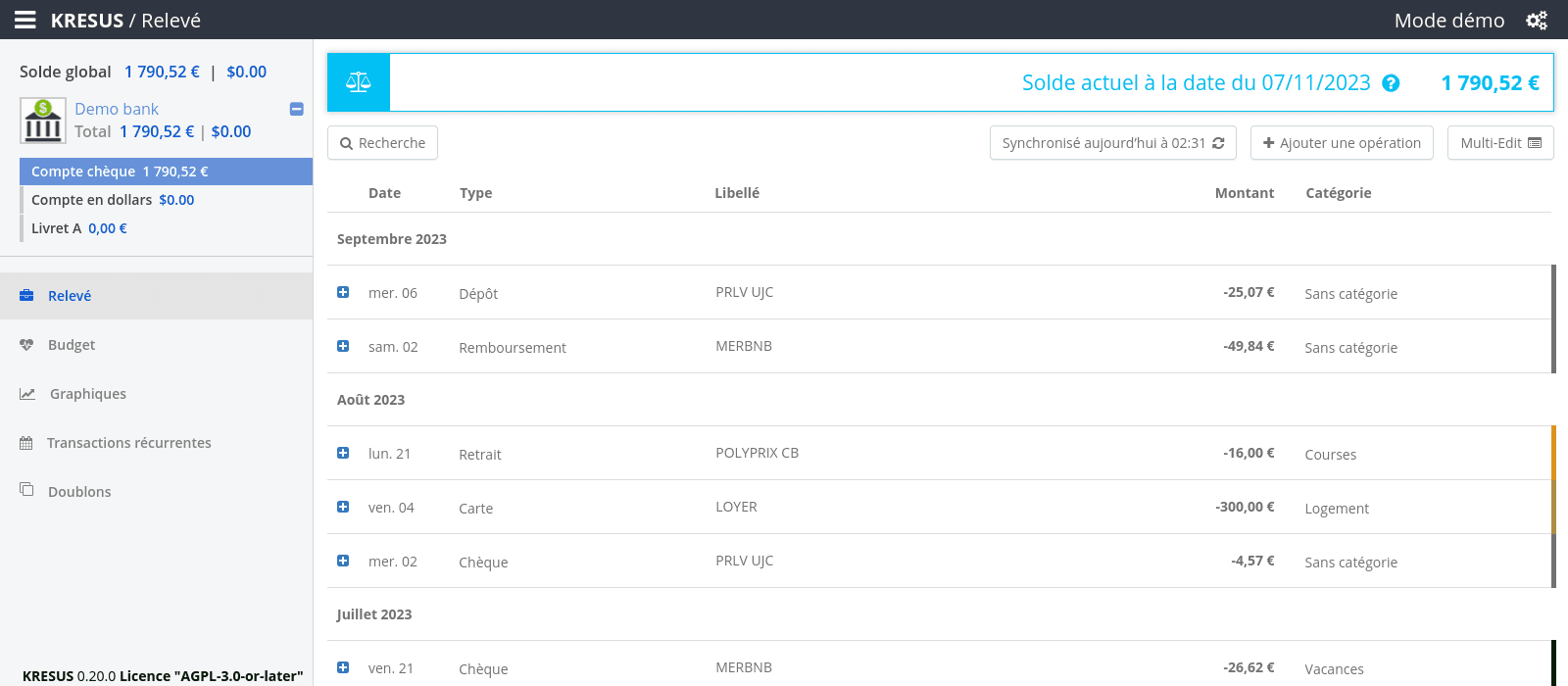Click the help question mark icon
The width and height of the screenshot is (1568, 686).
pos(1390,83)
